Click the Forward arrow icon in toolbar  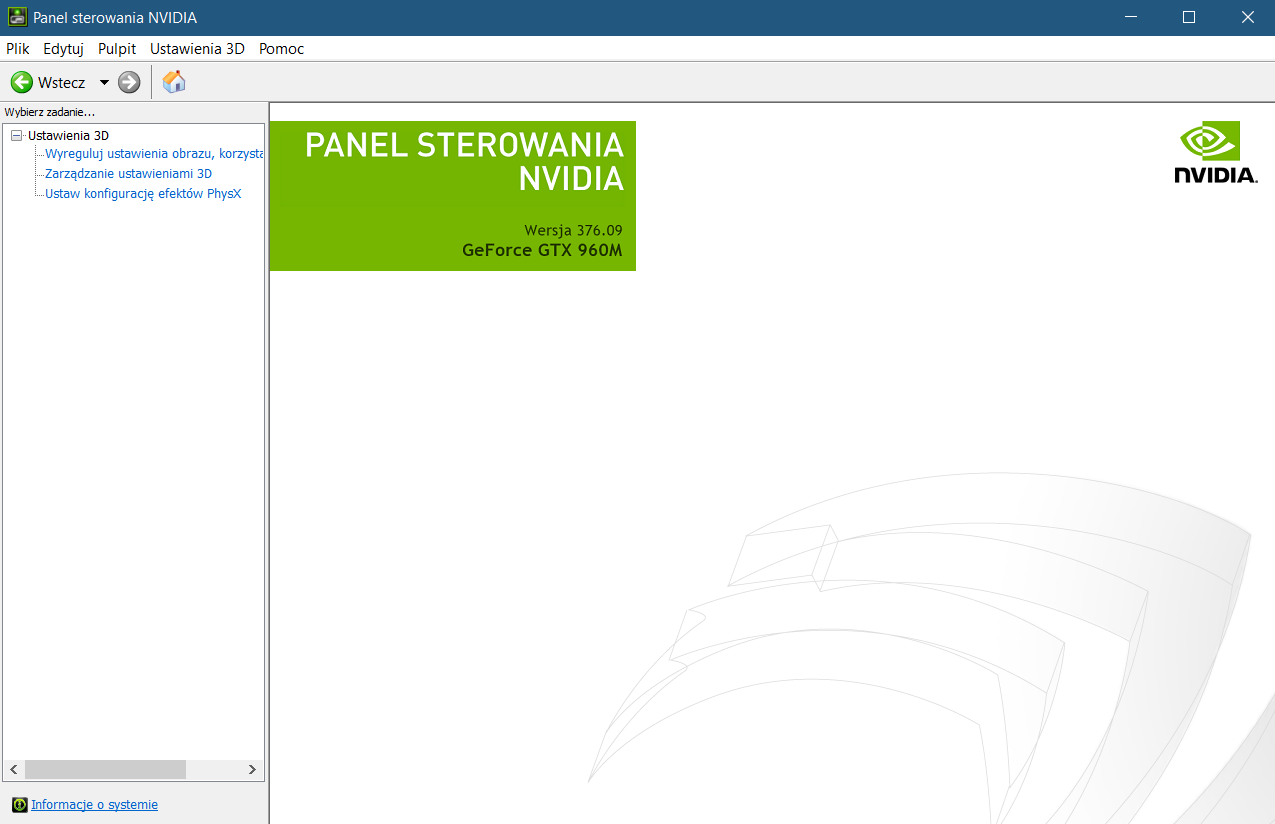click(x=129, y=82)
